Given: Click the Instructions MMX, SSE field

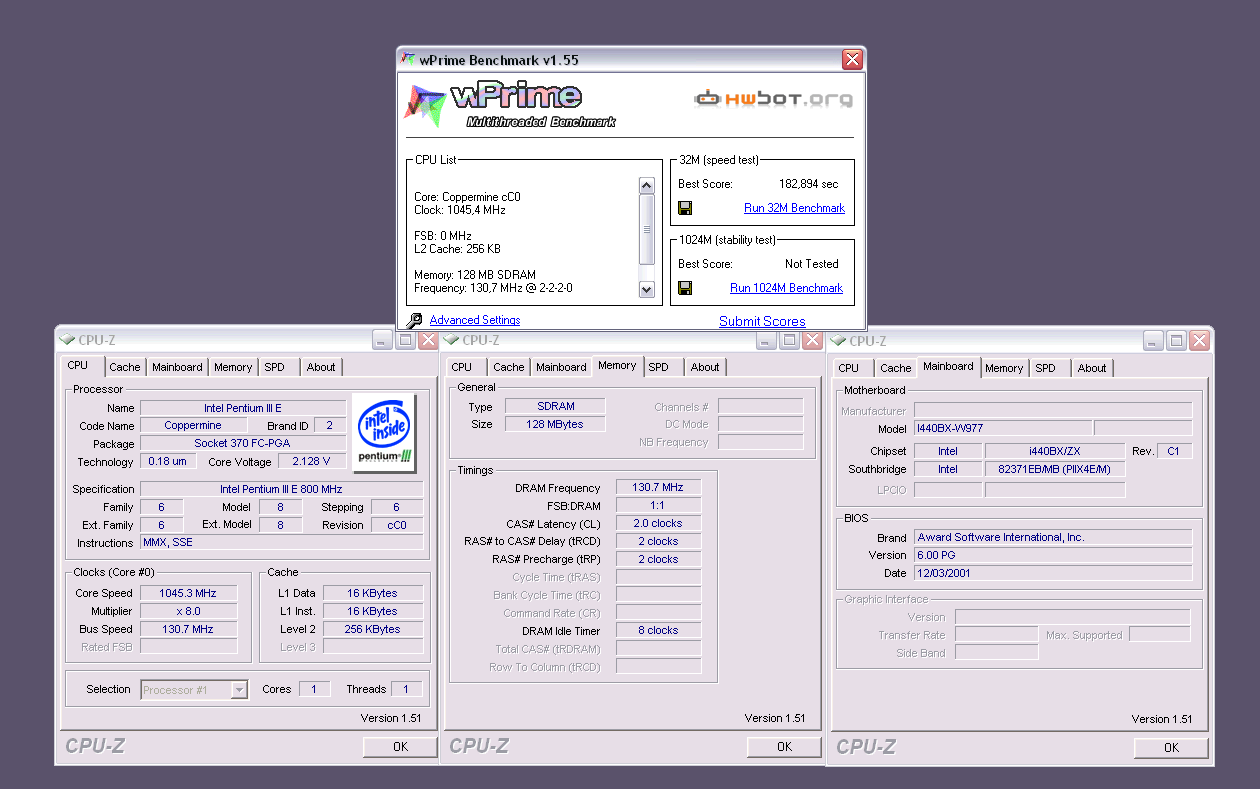Looking at the screenshot, I should (281, 543).
